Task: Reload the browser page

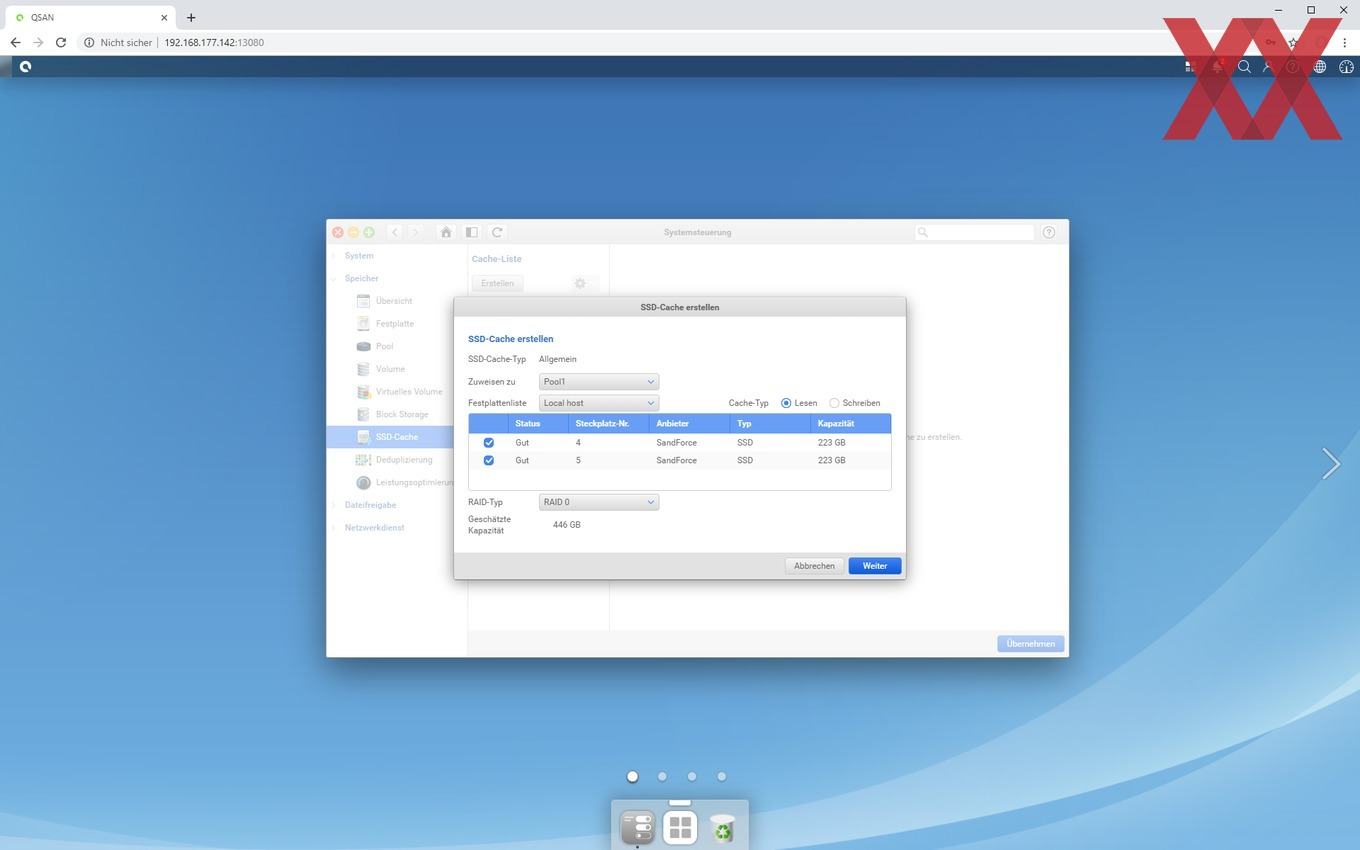Action: (61, 42)
